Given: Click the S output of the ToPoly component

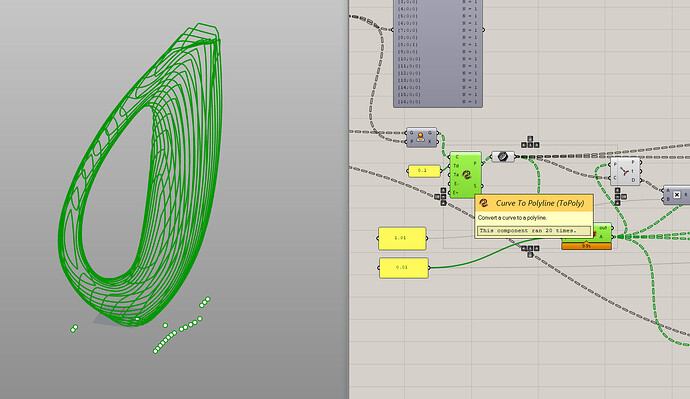Looking at the screenshot, I should point(475,186).
